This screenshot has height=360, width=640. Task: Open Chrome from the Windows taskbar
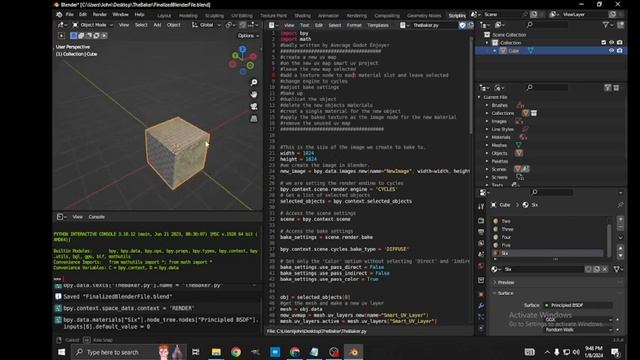coord(236,352)
